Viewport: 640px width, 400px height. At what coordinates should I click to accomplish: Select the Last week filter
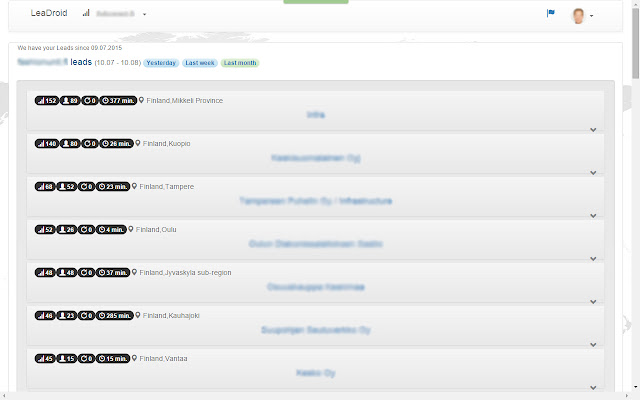[200, 63]
